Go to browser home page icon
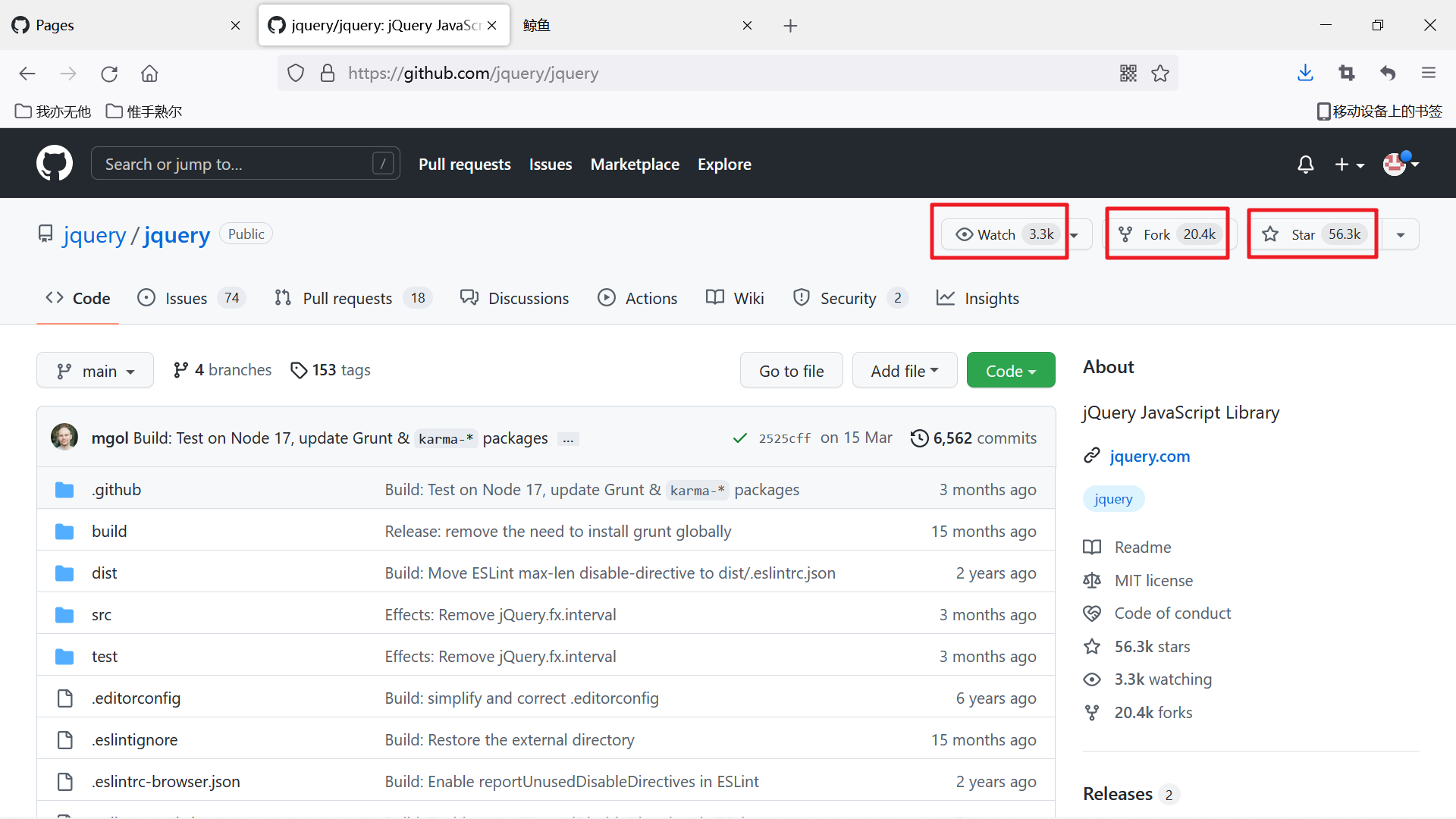This screenshot has width=1456, height=819. point(149,74)
